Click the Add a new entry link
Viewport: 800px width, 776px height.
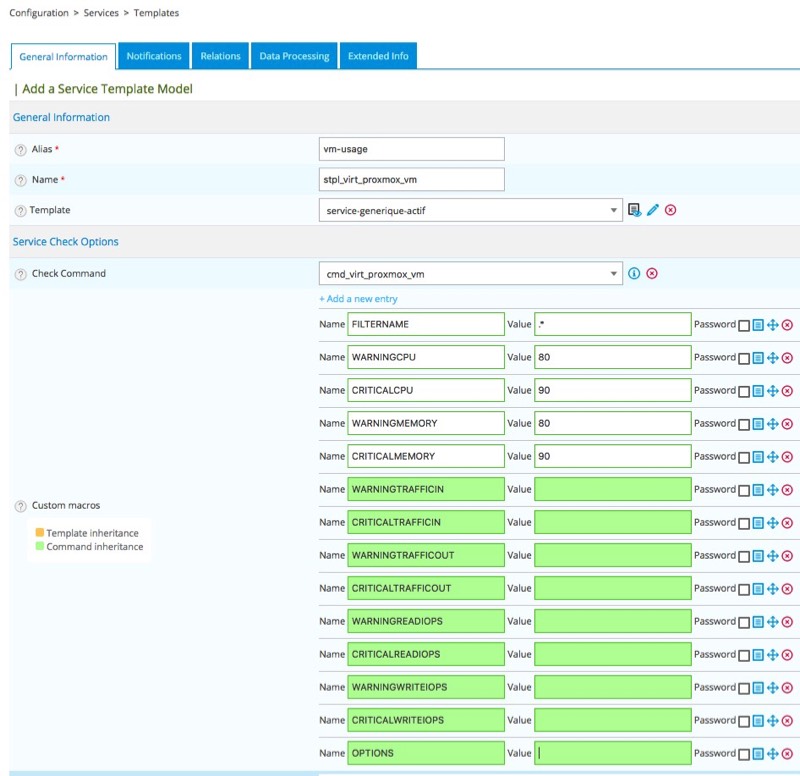(358, 299)
